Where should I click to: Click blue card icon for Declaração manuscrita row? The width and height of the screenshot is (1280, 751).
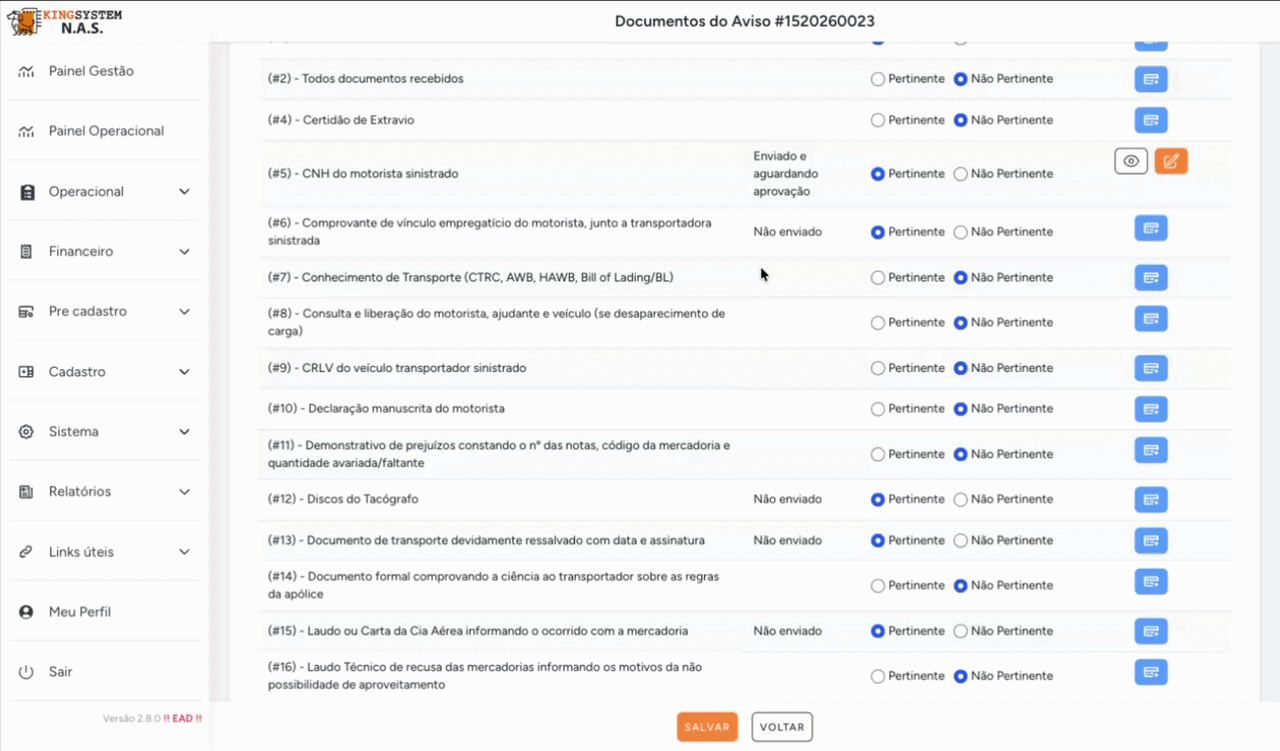[1150, 409]
